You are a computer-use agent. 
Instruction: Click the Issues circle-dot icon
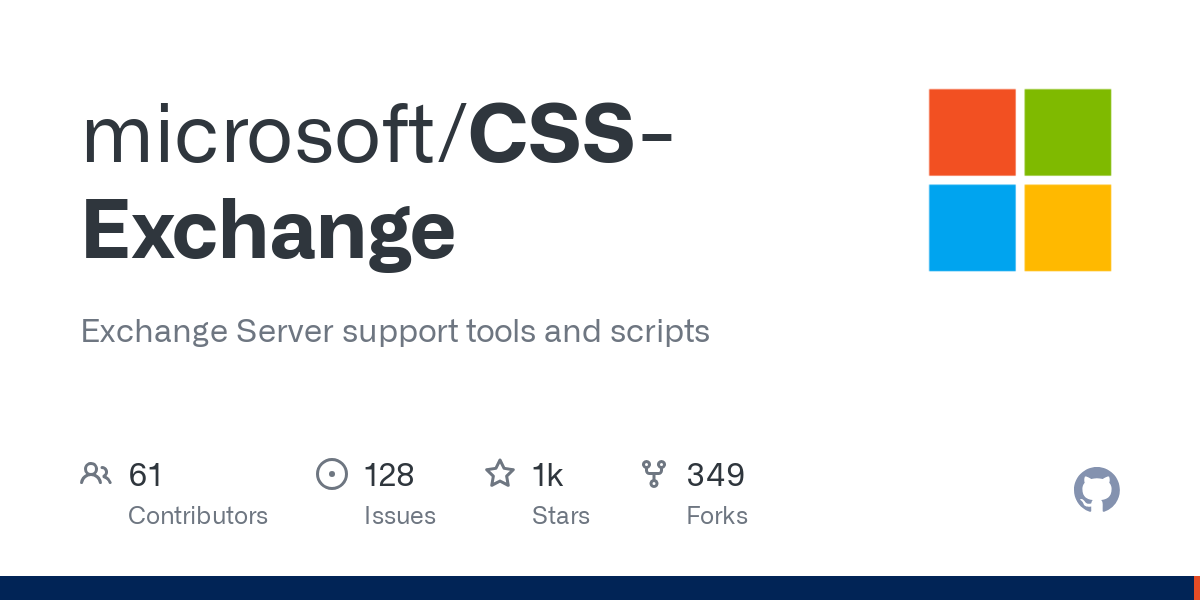331,474
